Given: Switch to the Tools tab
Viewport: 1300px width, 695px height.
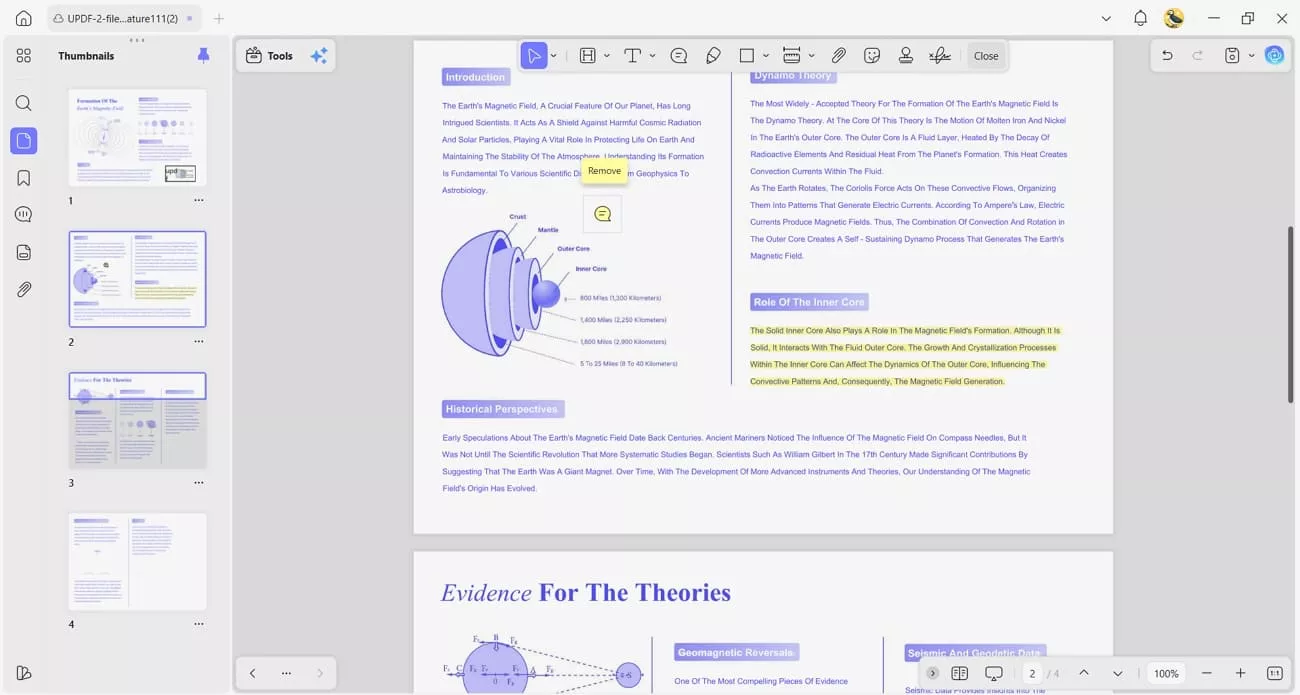Looking at the screenshot, I should (268, 55).
